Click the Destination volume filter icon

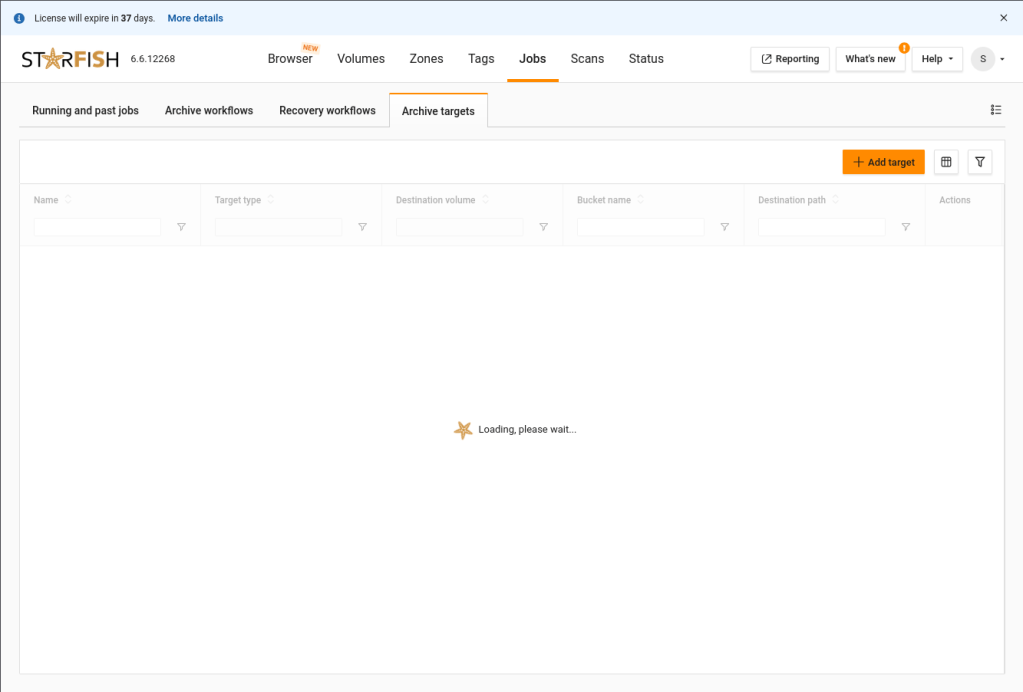click(543, 227)
